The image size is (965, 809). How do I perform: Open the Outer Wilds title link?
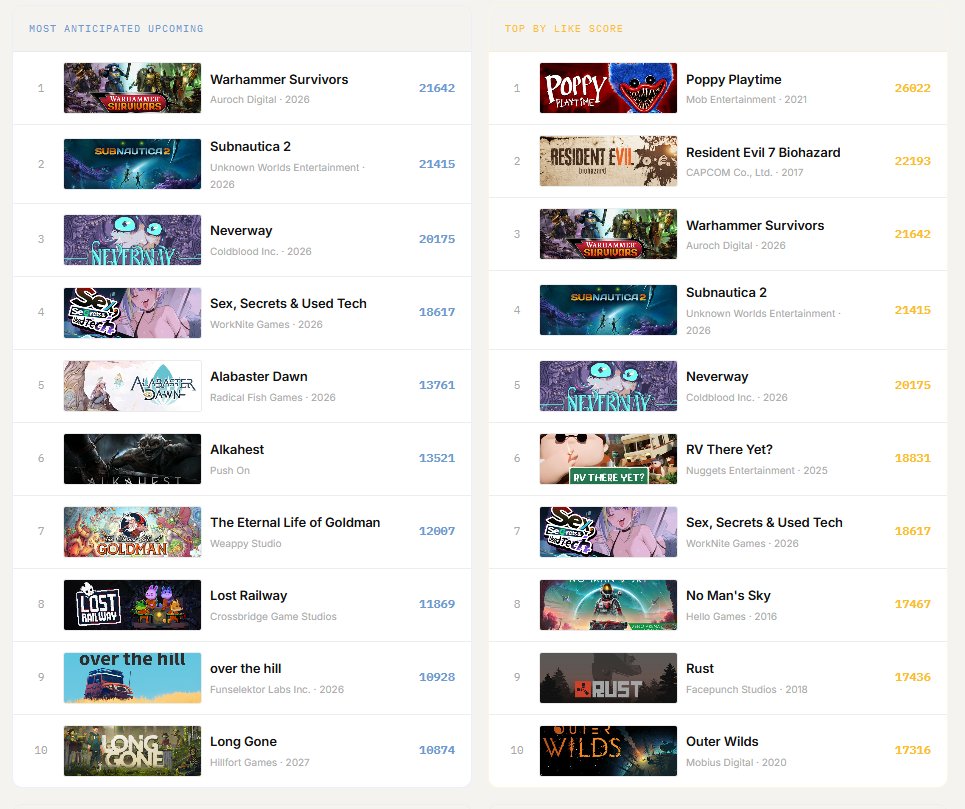[x=722, y=741]
